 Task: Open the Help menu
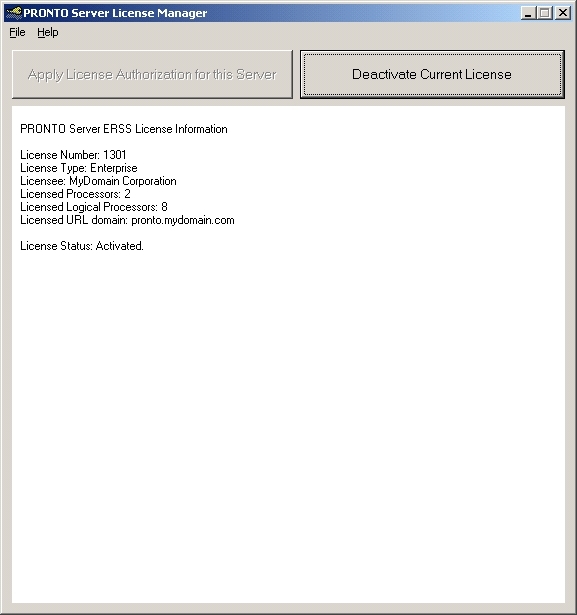[48, 32]
